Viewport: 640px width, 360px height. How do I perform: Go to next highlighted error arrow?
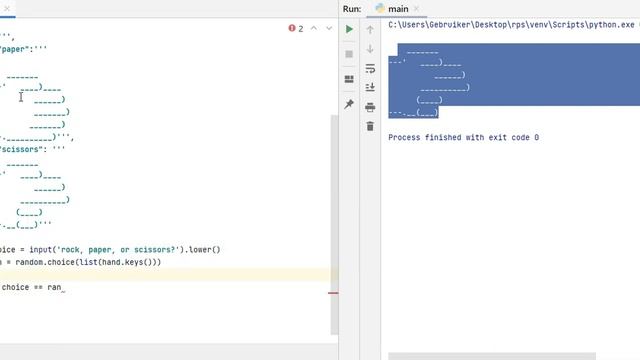click(329, 28)
